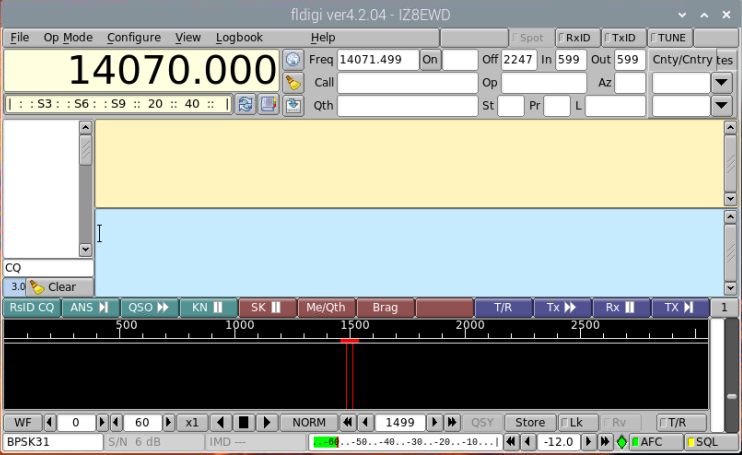Click the green diamond squelch indicator
The height and width of the screenshot is (455, 742).
click(x=621, y=442)
